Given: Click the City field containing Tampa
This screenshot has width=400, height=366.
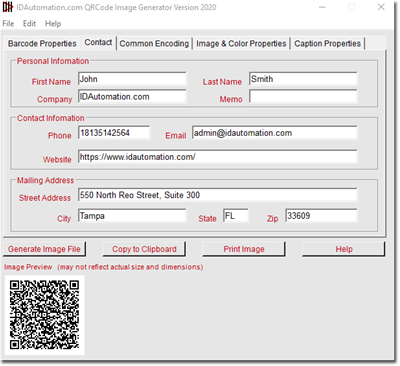Looking at the screenshot, I should 132,216.
